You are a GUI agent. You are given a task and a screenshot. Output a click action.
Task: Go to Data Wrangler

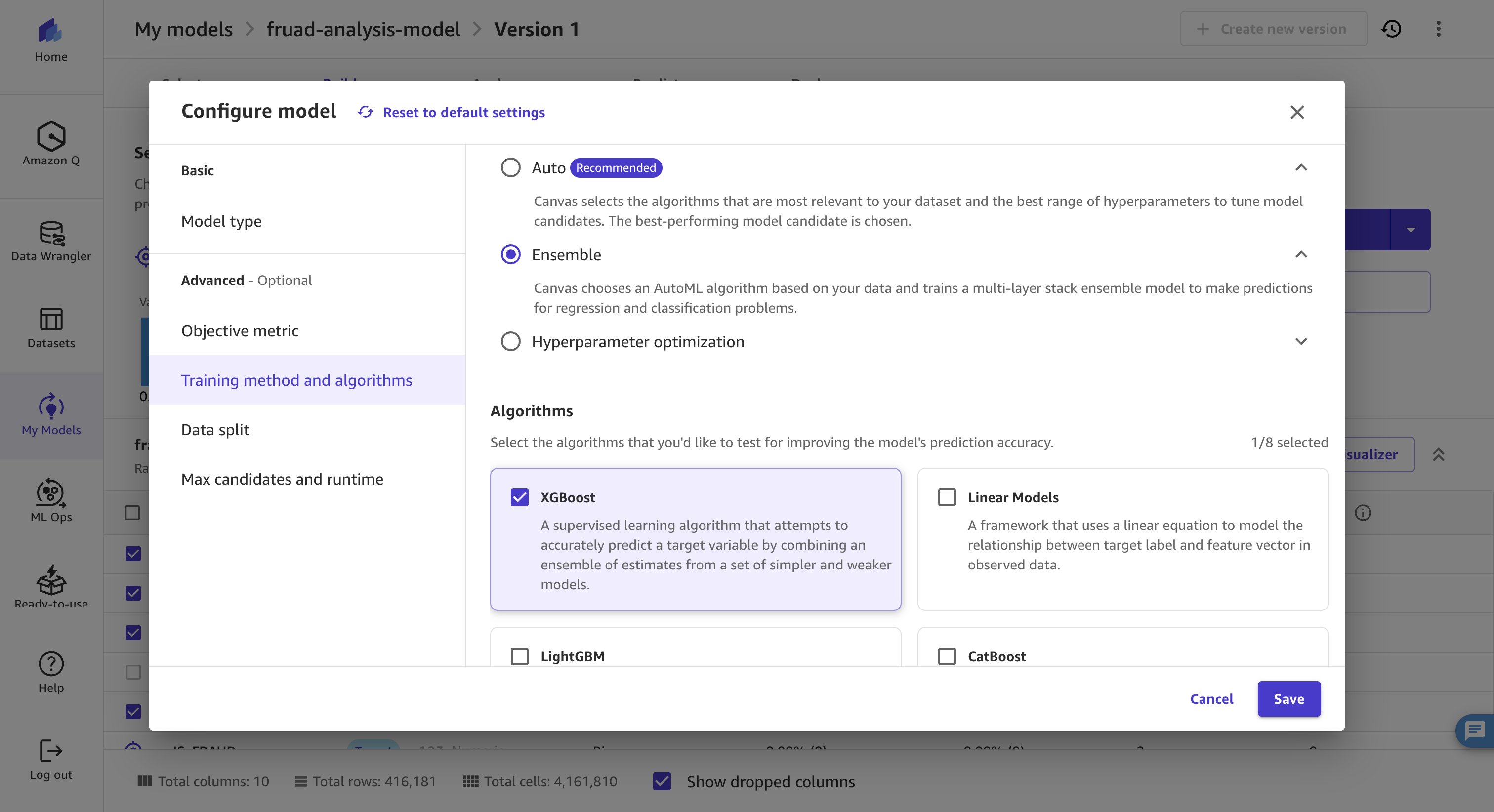click(51, 242)
